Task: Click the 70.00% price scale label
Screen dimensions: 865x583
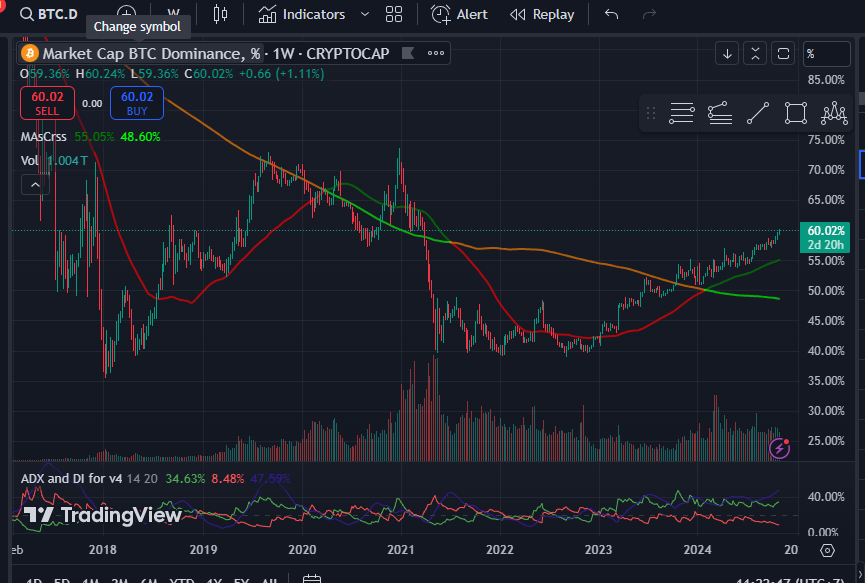Action: [x=826, y=170]
